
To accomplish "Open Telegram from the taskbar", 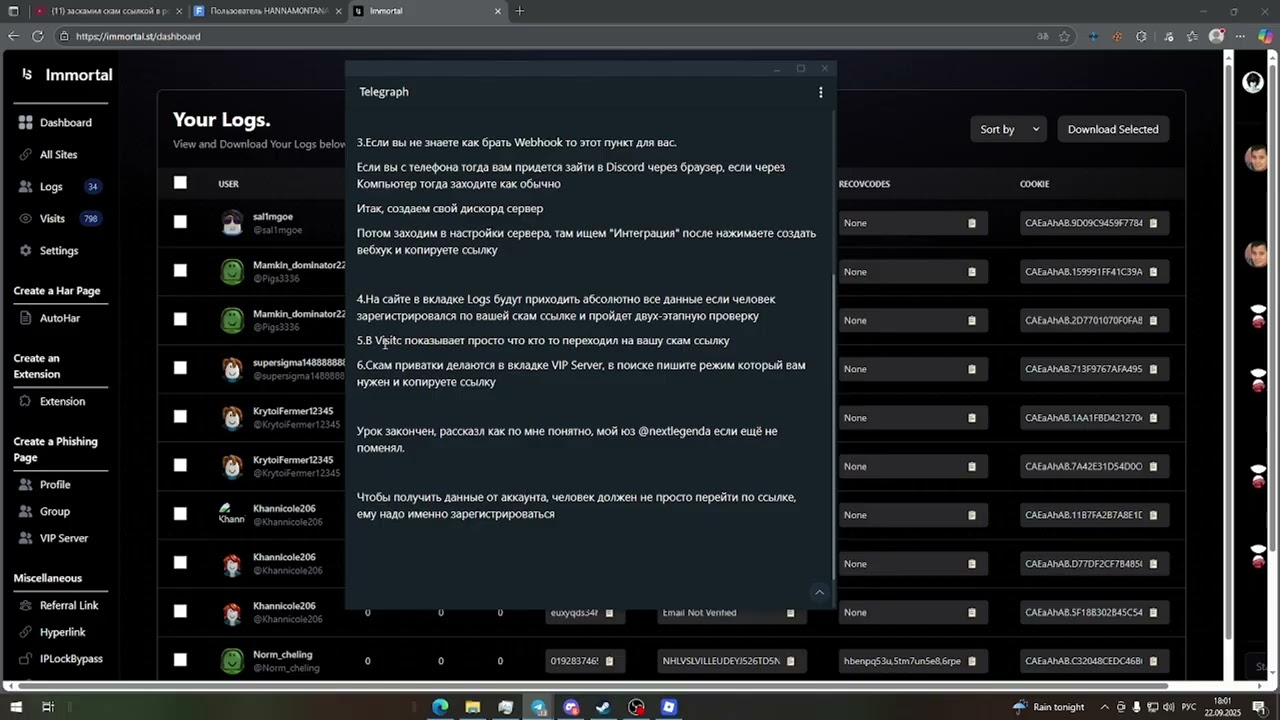I will tap(539, 707).
